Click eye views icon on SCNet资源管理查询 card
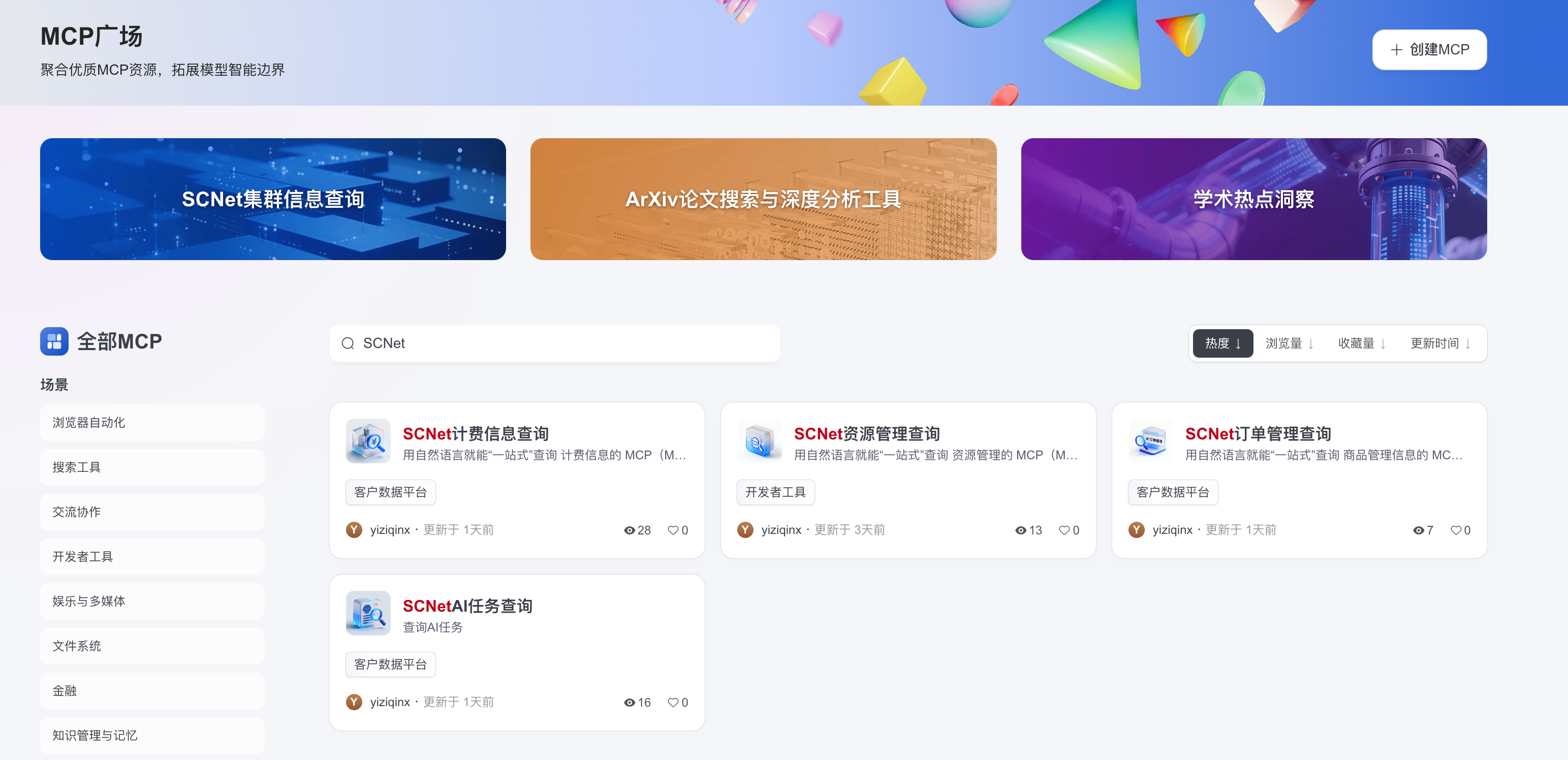 (x=1021, y=530)
